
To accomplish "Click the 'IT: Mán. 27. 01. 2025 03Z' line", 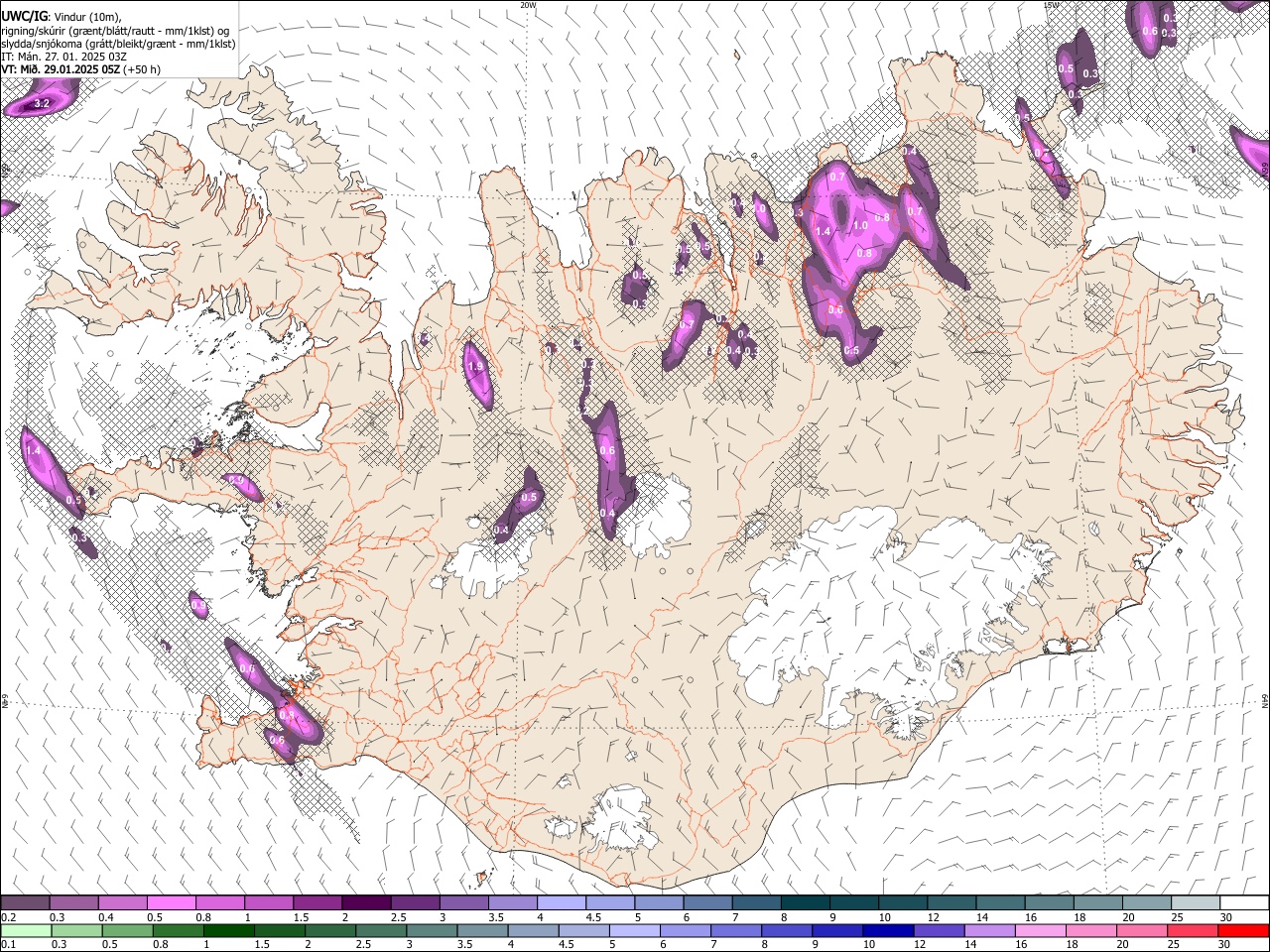I will [63, 57].
